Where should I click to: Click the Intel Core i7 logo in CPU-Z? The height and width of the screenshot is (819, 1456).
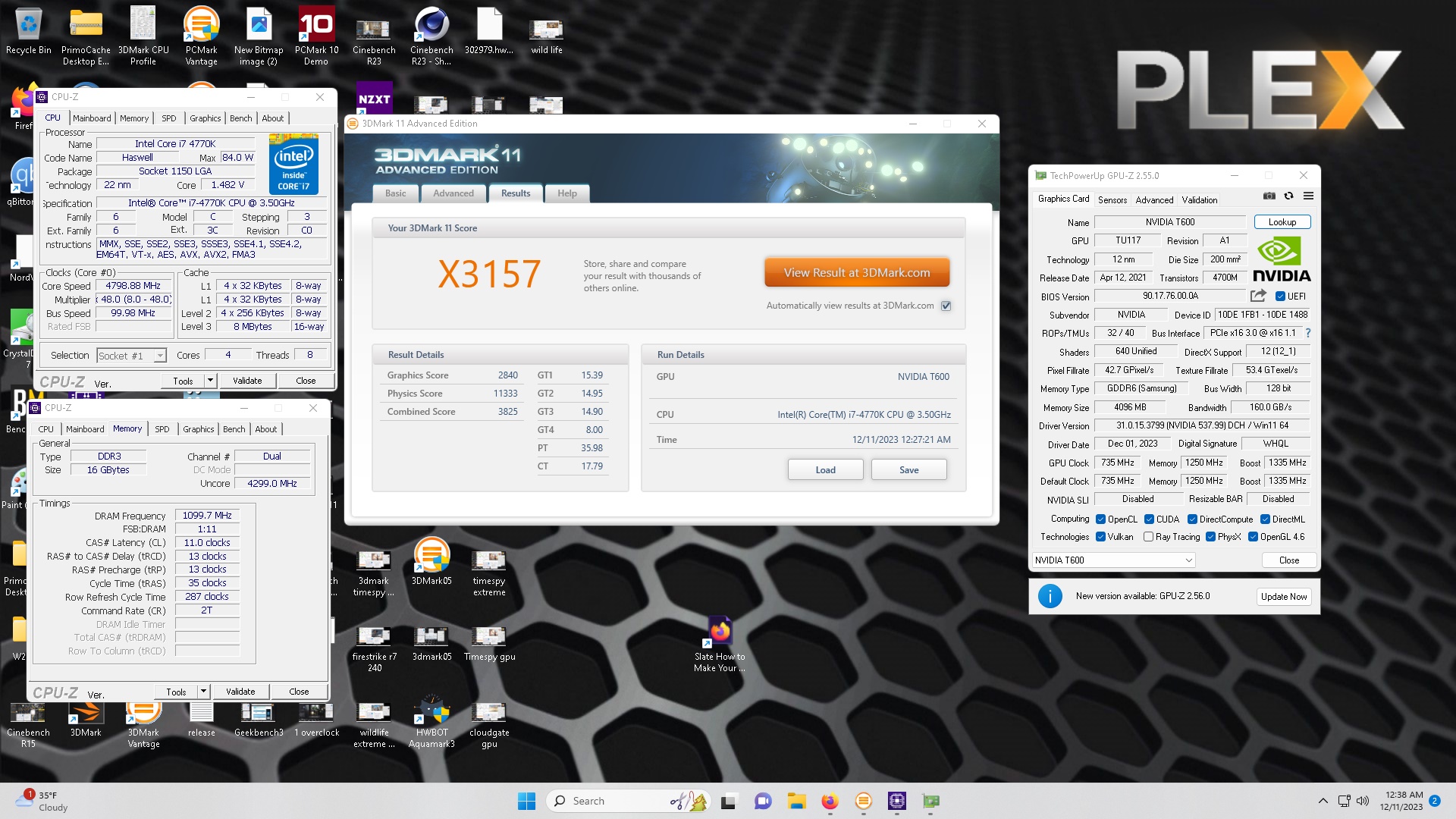pos(293,164)
